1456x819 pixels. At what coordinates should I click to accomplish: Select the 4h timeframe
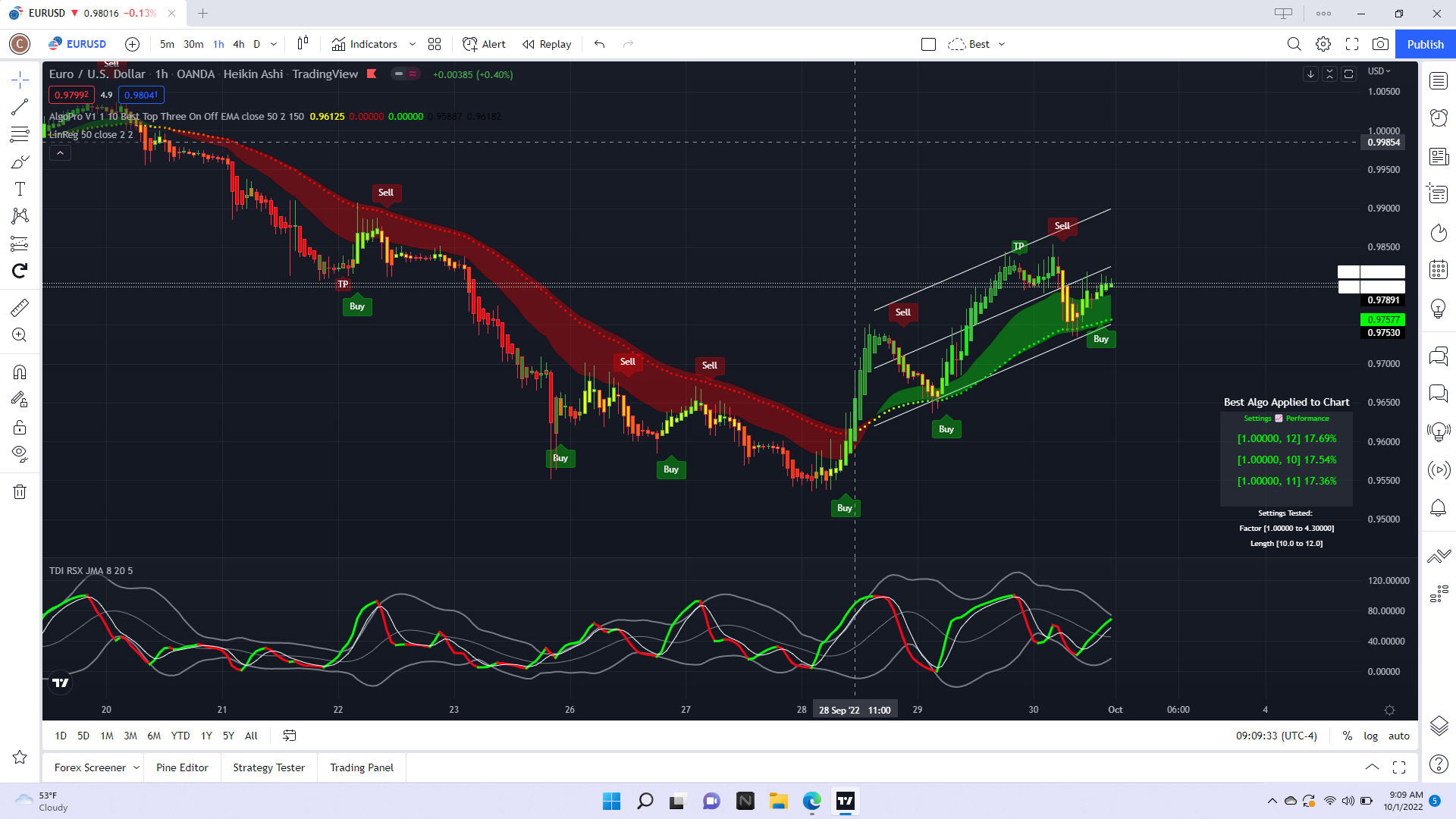pyautogui.click(x=238, y=44)
